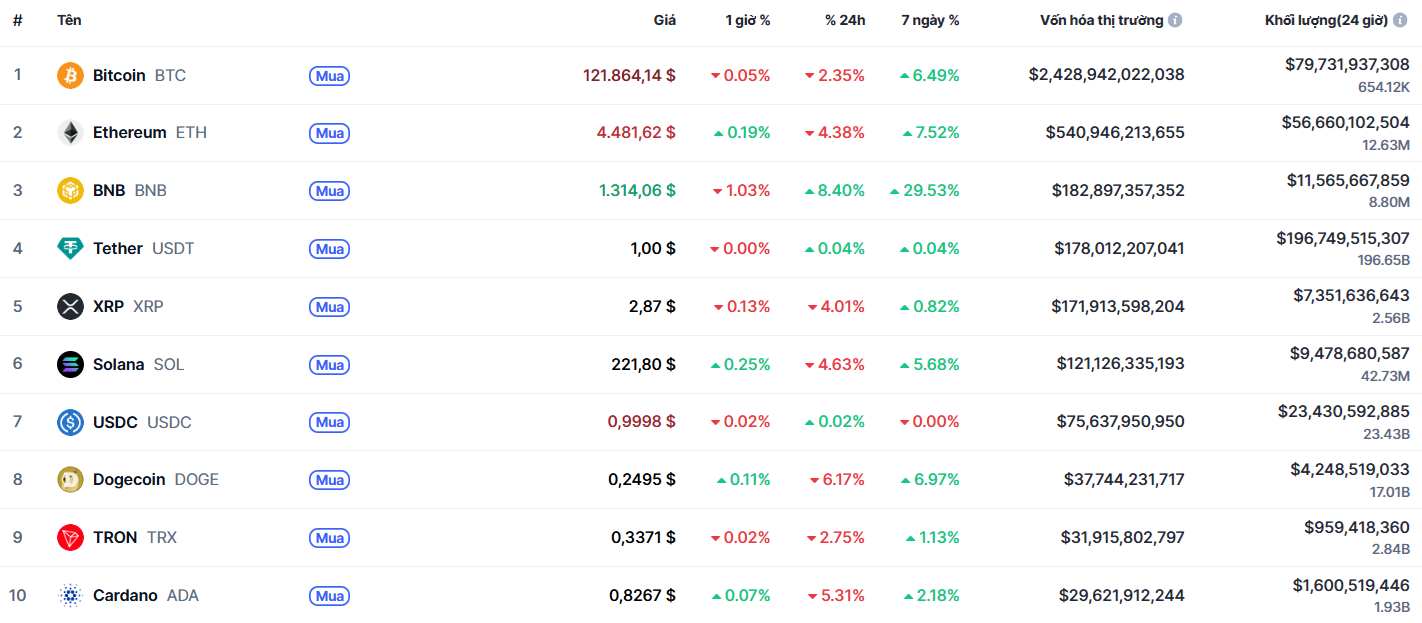The image size is (1422, 623).
Task: Click the Bitcoin coin logo
Action: point(70,76)
